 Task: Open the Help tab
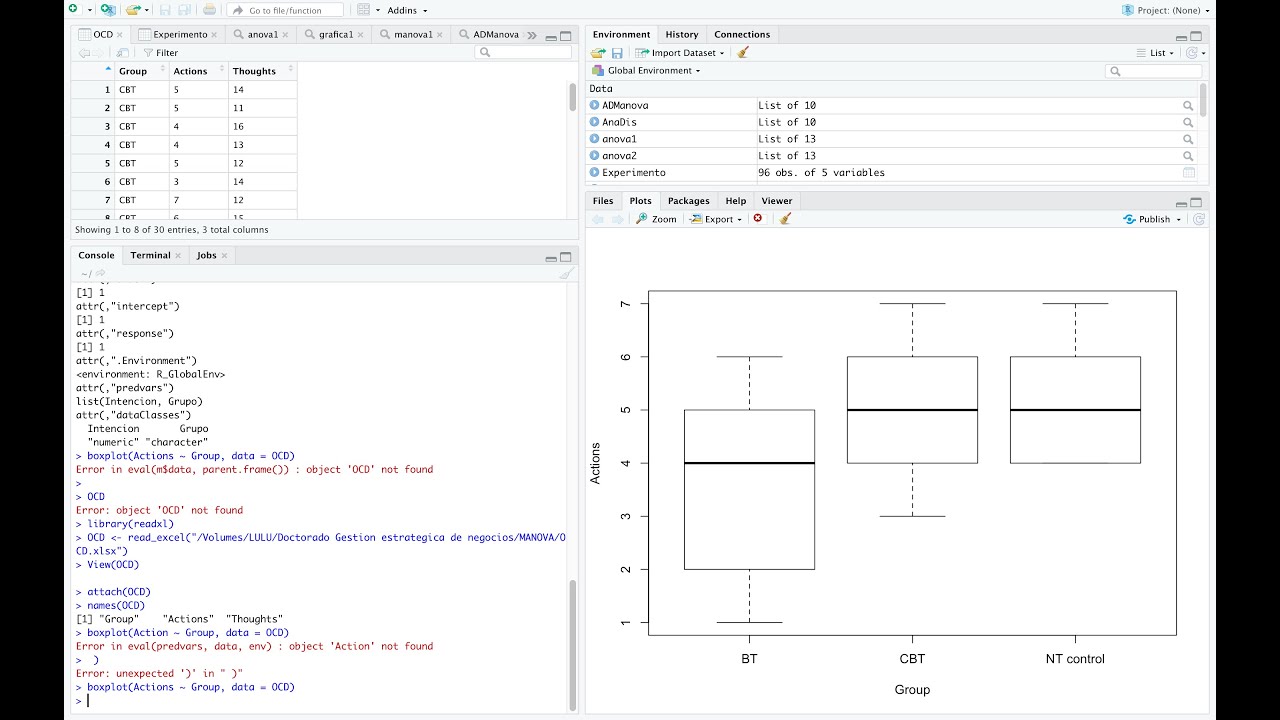736,201
